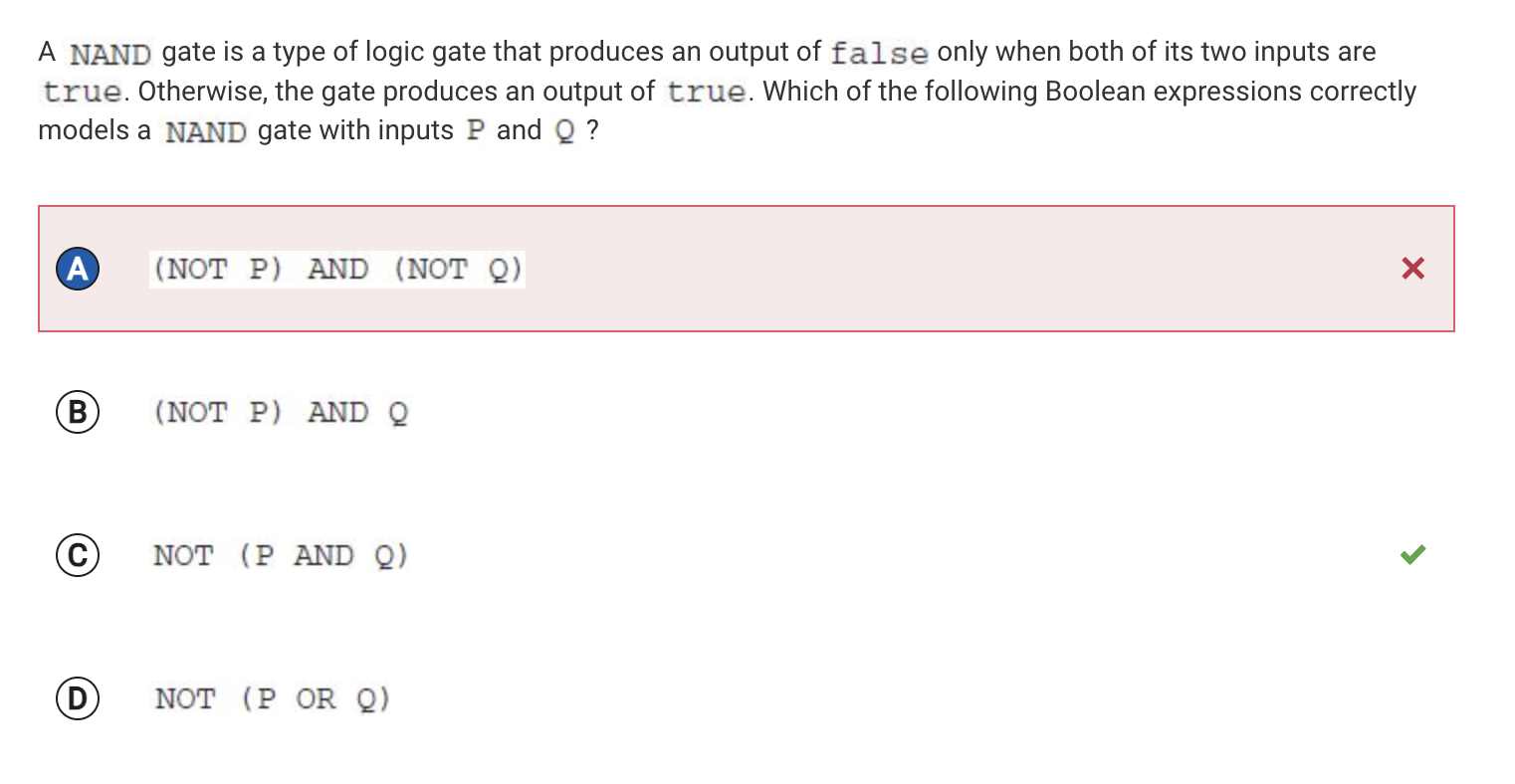Screen dimensions: 1515x784
Task: Click the input letter P in the question
Action: [x=475, y=131]
